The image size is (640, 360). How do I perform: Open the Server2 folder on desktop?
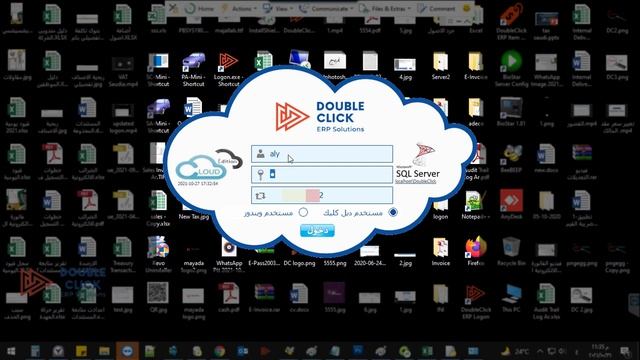click(x=441, y=65)
